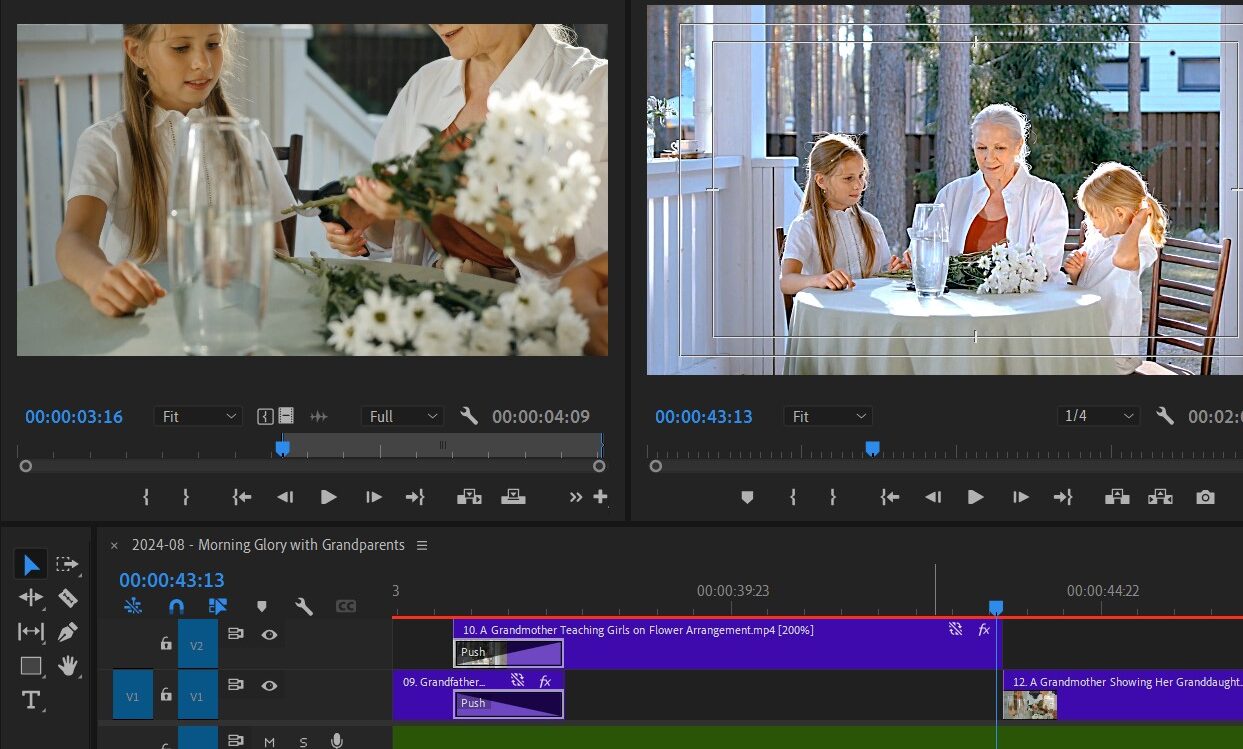Step forward one frame in Program monitor
Viewport: 1243px width, 749px height.
click(x=1020, y=496)
